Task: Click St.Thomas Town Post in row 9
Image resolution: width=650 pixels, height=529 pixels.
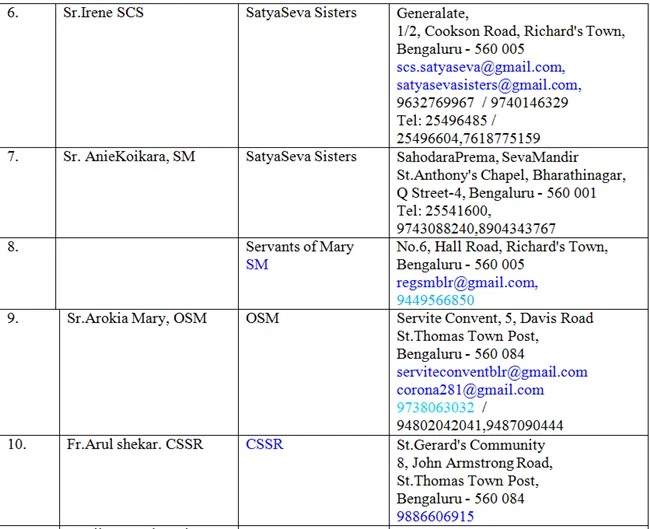Action: pos(468,336)
